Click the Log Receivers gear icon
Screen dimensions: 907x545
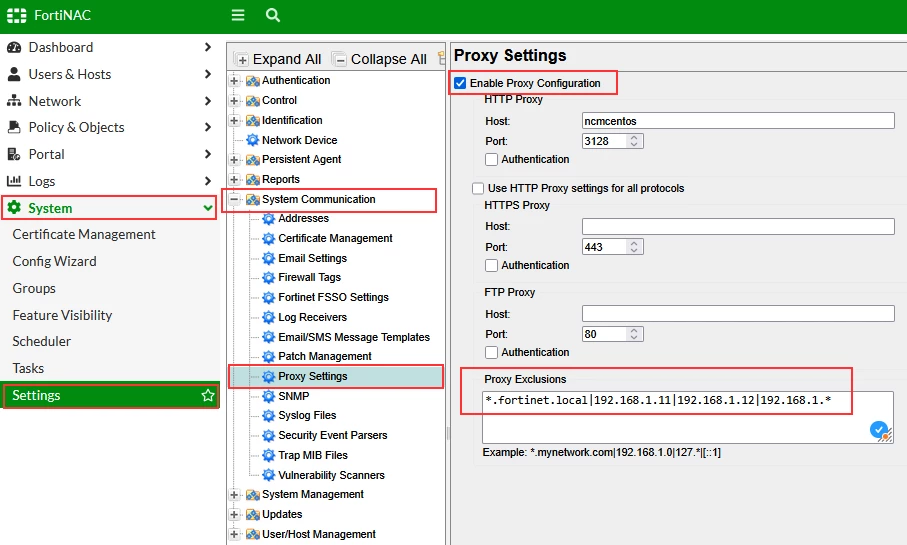pos(268,317)
